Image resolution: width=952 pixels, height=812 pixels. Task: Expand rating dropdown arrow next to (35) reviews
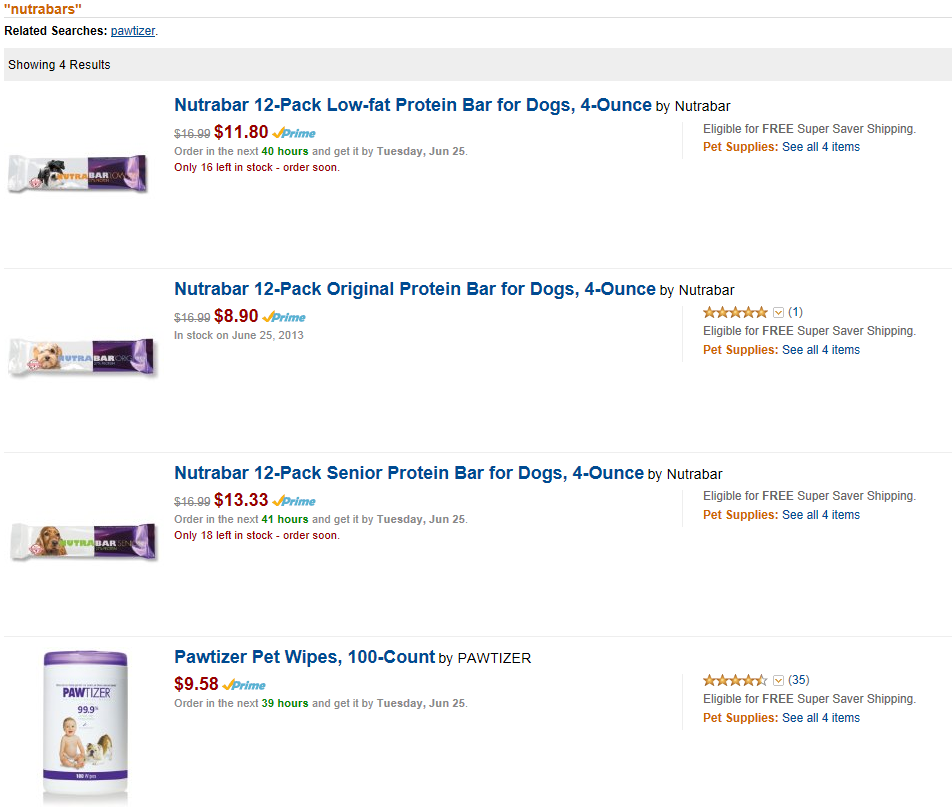point(778,680)
